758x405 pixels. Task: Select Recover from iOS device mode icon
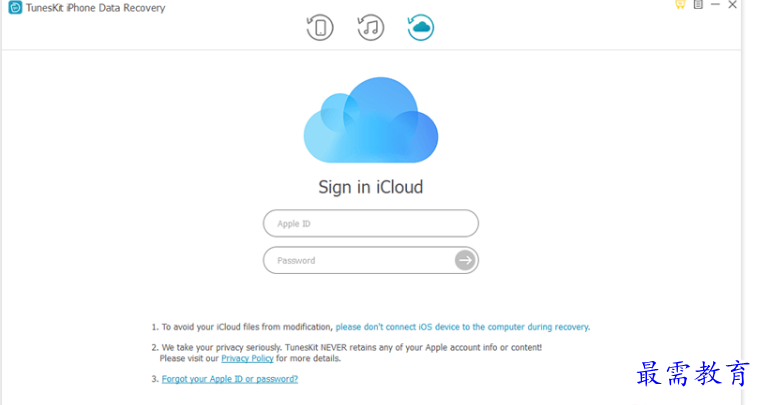pyautogui.click(x=320, y=28)
